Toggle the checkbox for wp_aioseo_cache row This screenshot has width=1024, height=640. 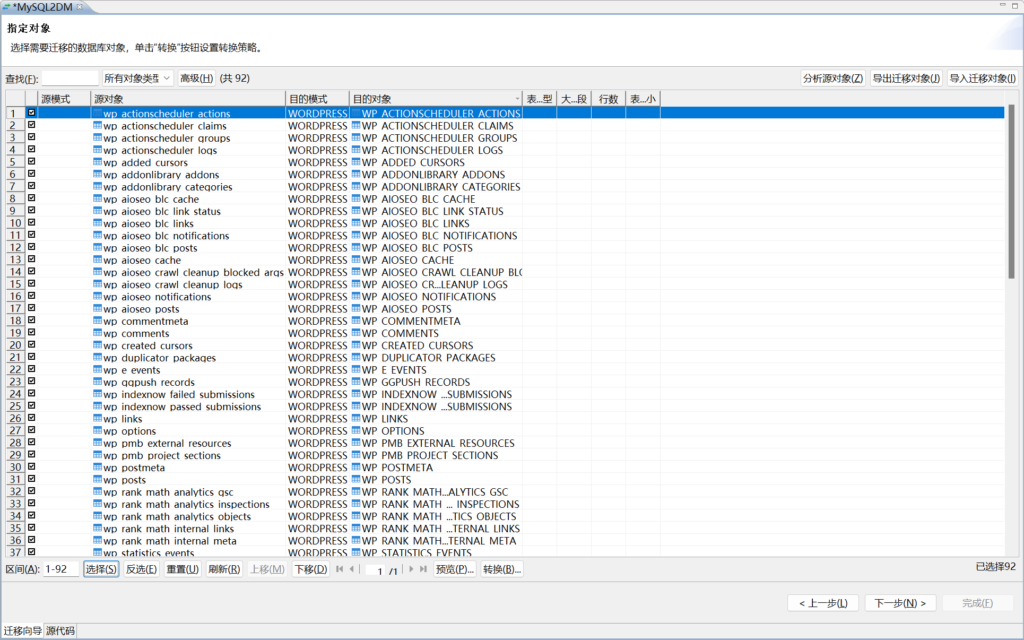(32, 260)
